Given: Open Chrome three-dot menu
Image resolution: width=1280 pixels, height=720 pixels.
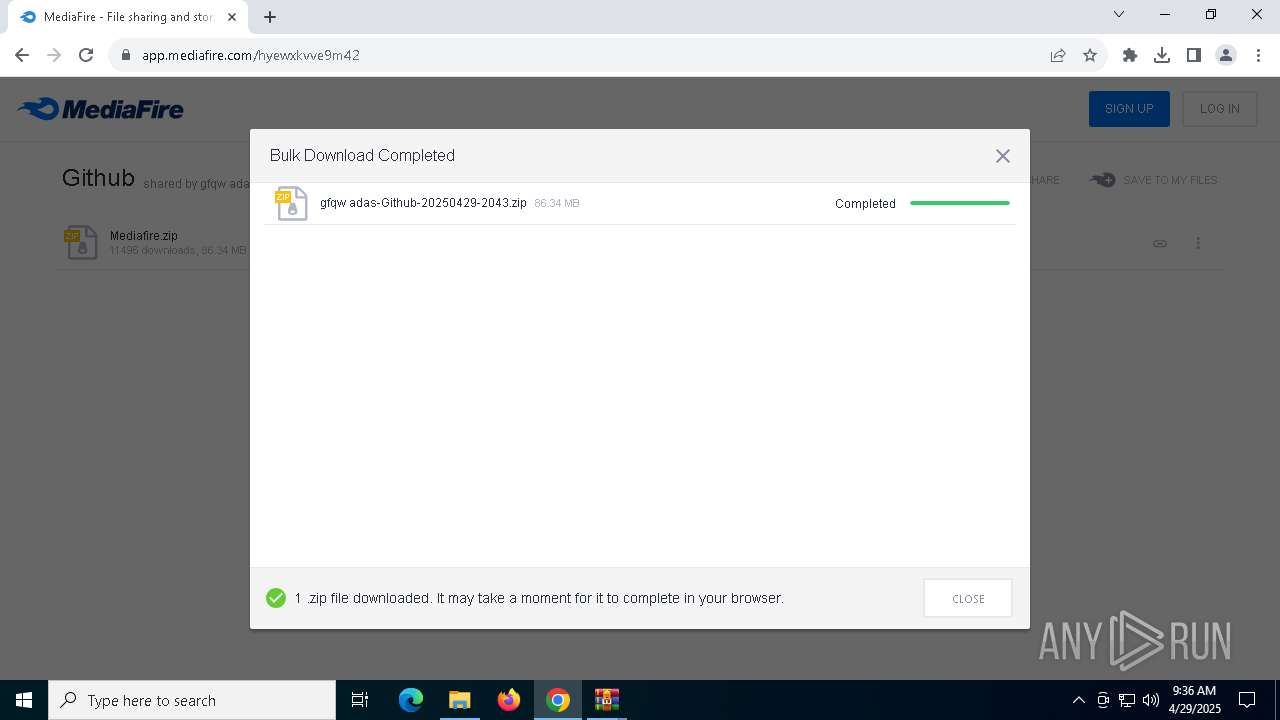Looking at the screenshot, I should point(1258,55).
